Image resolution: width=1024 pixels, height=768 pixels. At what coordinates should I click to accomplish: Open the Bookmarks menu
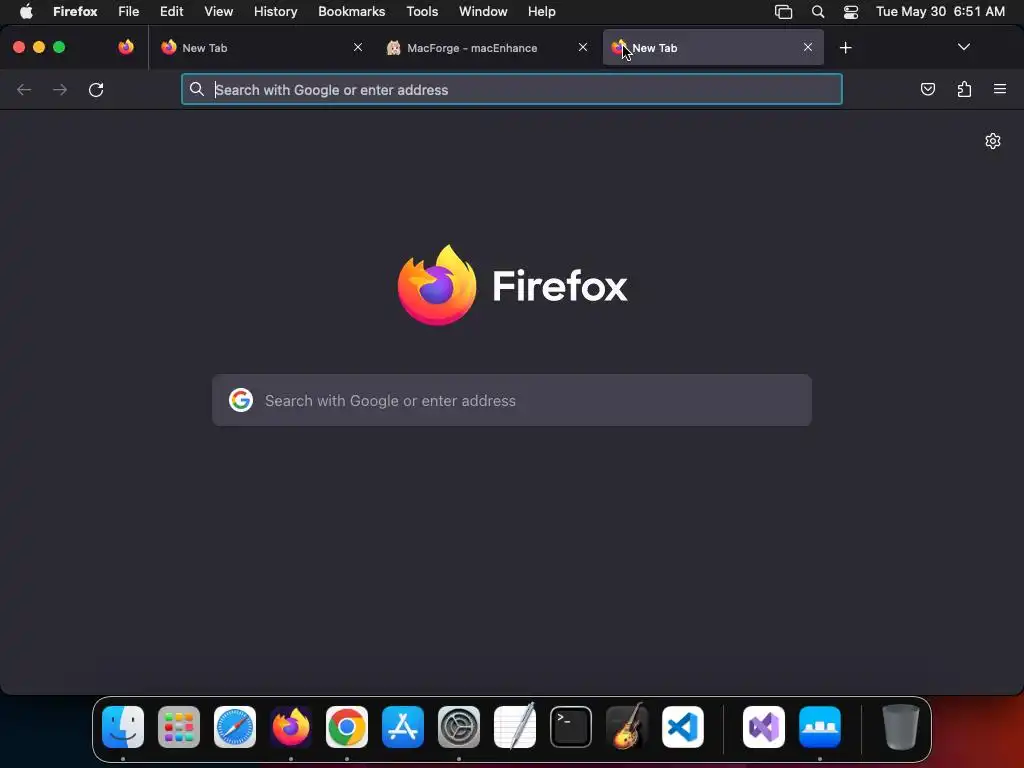pyautogui.click(x=351, y=11)
